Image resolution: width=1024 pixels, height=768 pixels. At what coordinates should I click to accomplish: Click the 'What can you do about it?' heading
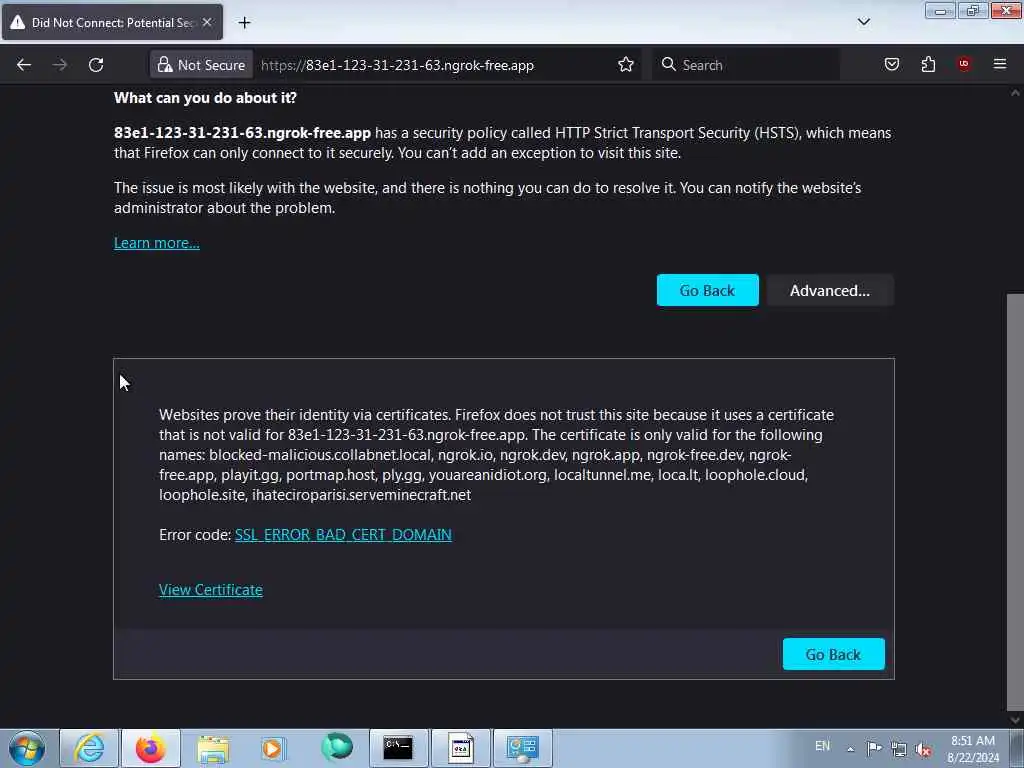coord(205,98)
